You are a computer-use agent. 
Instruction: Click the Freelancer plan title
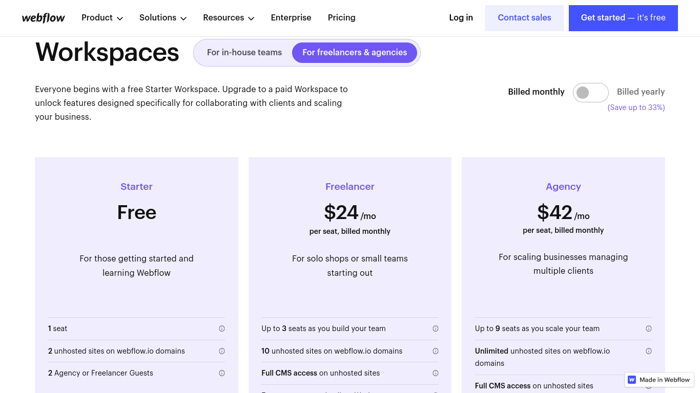[350, 187]
